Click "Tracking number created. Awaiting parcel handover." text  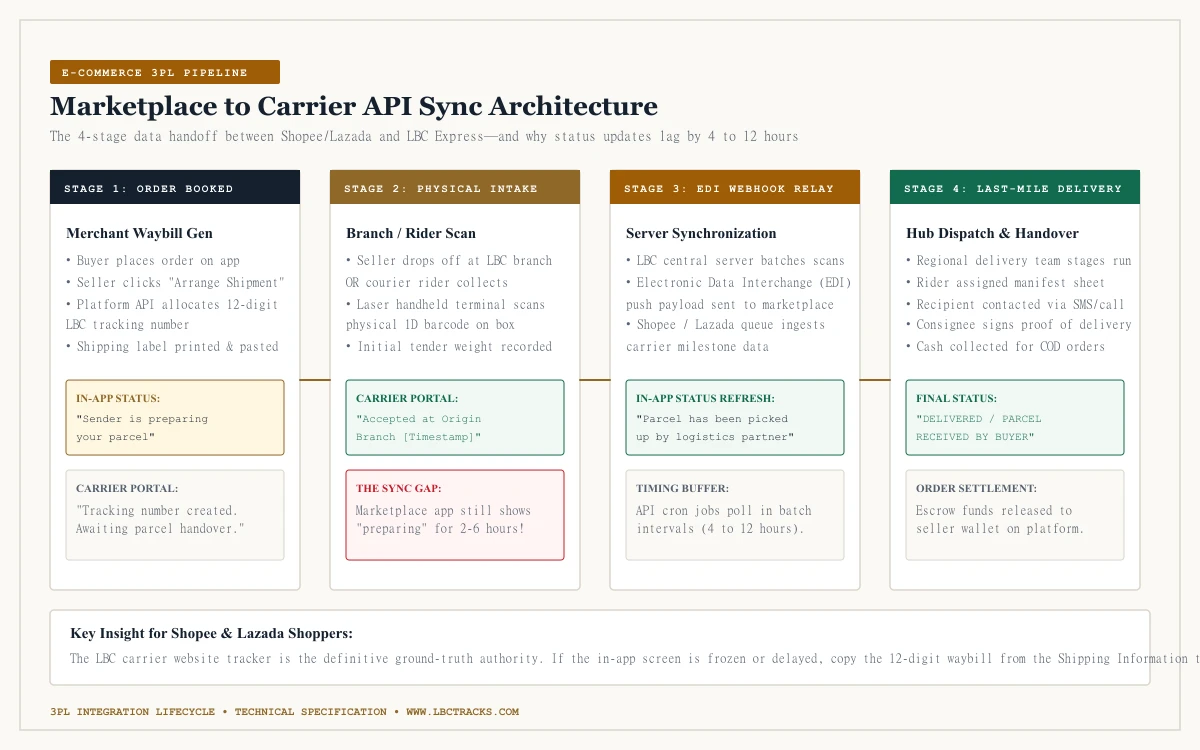[160, 519]
